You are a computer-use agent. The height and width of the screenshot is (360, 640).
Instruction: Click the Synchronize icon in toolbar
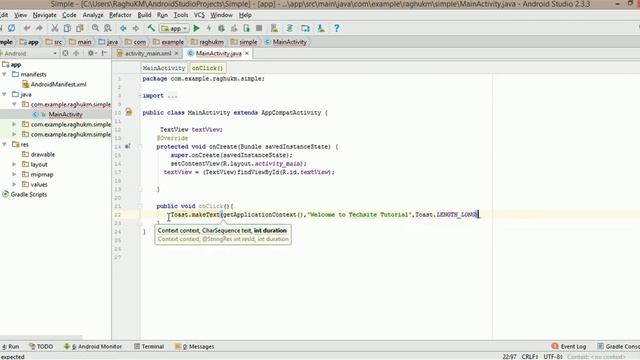point(11,28)
